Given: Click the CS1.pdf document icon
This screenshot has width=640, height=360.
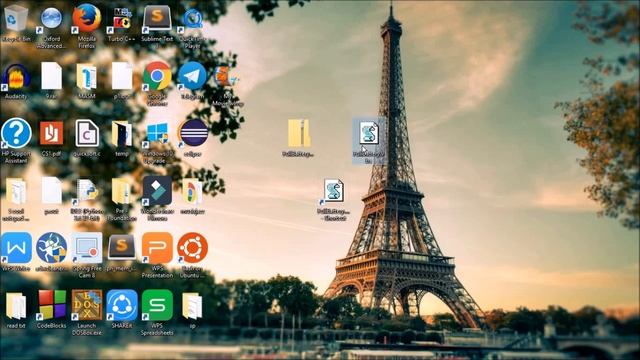Looking at the screenshot, I should tap(51, 133).
